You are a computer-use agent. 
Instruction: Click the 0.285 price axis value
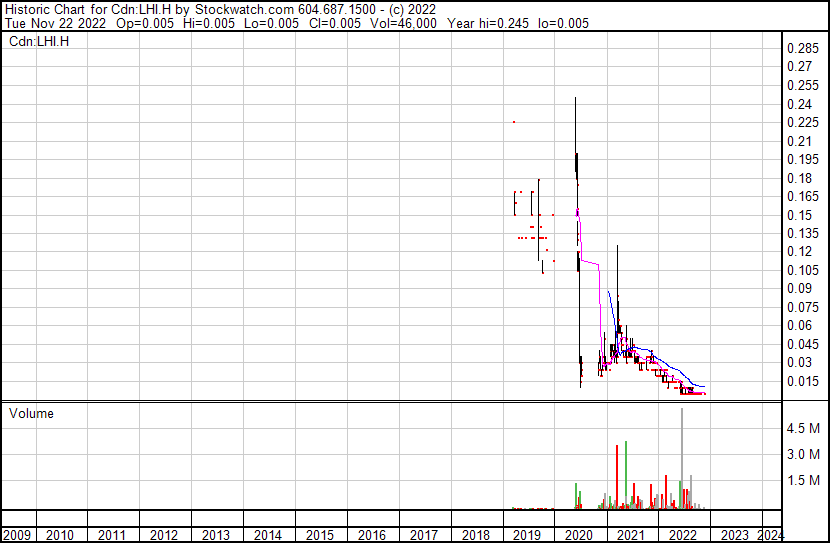click(x=802, y=49)
